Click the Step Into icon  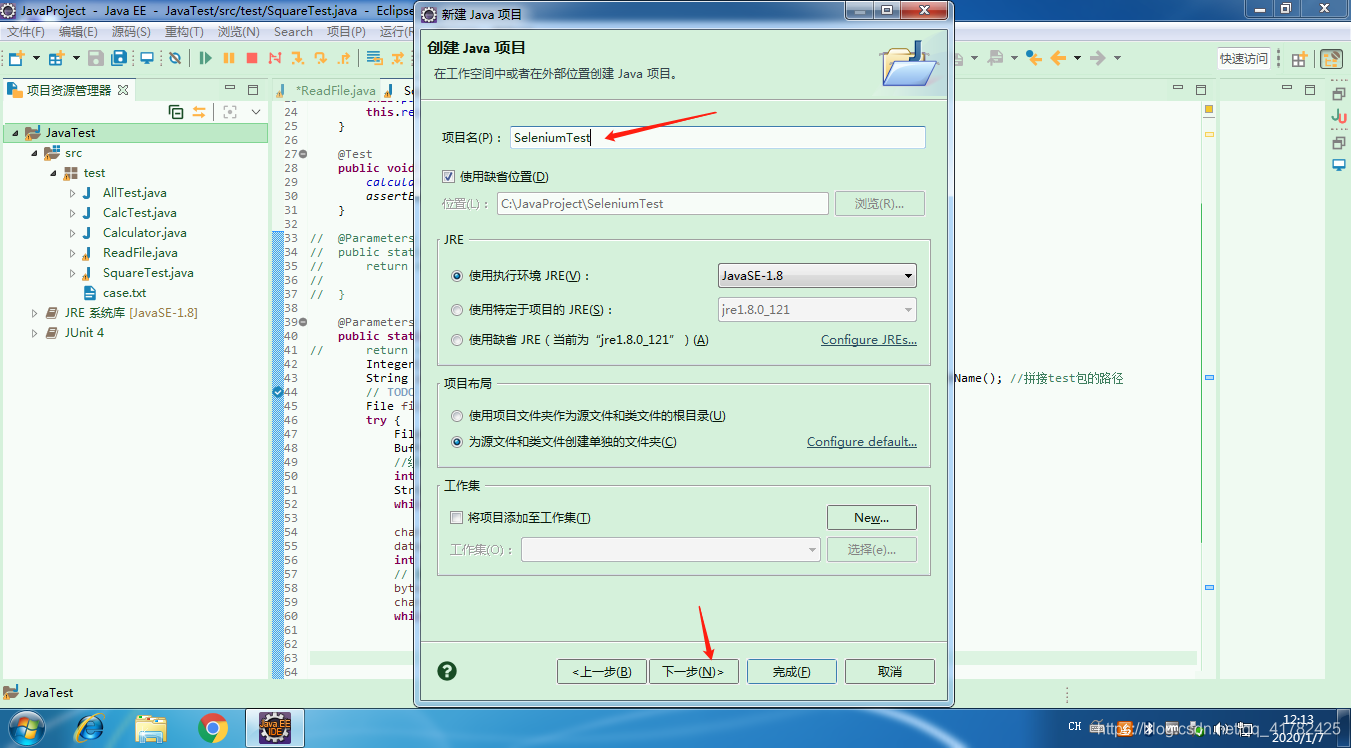[x=297, y=58]
